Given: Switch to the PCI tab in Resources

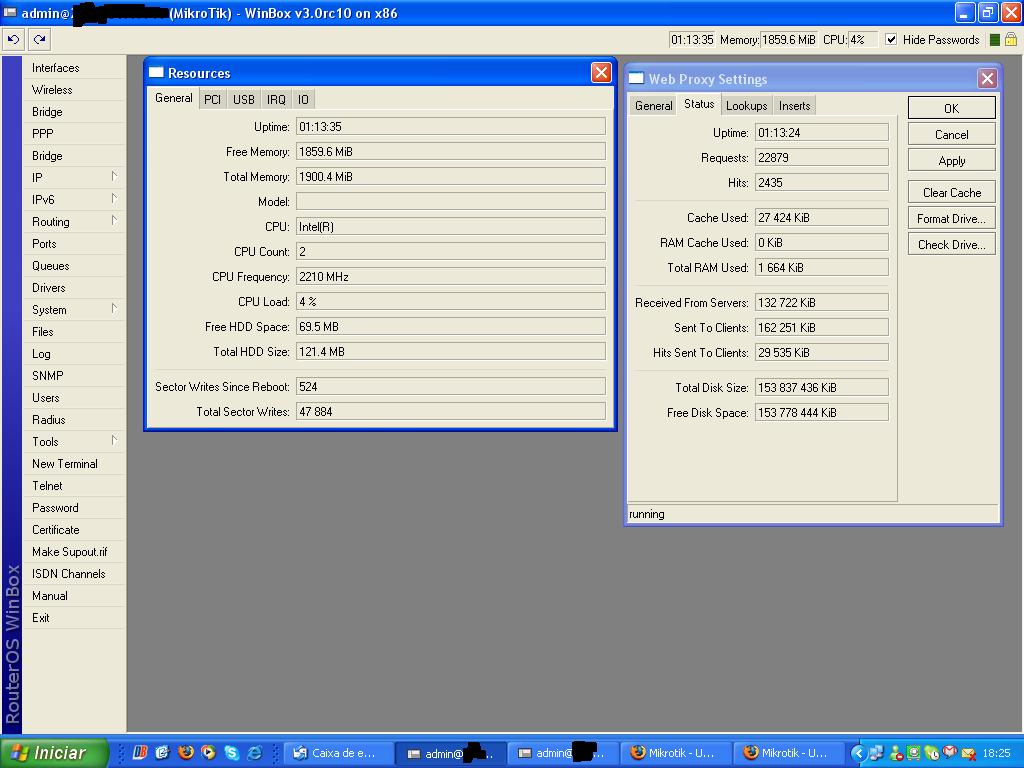Looking at the screenshot, I should (212, 99).
